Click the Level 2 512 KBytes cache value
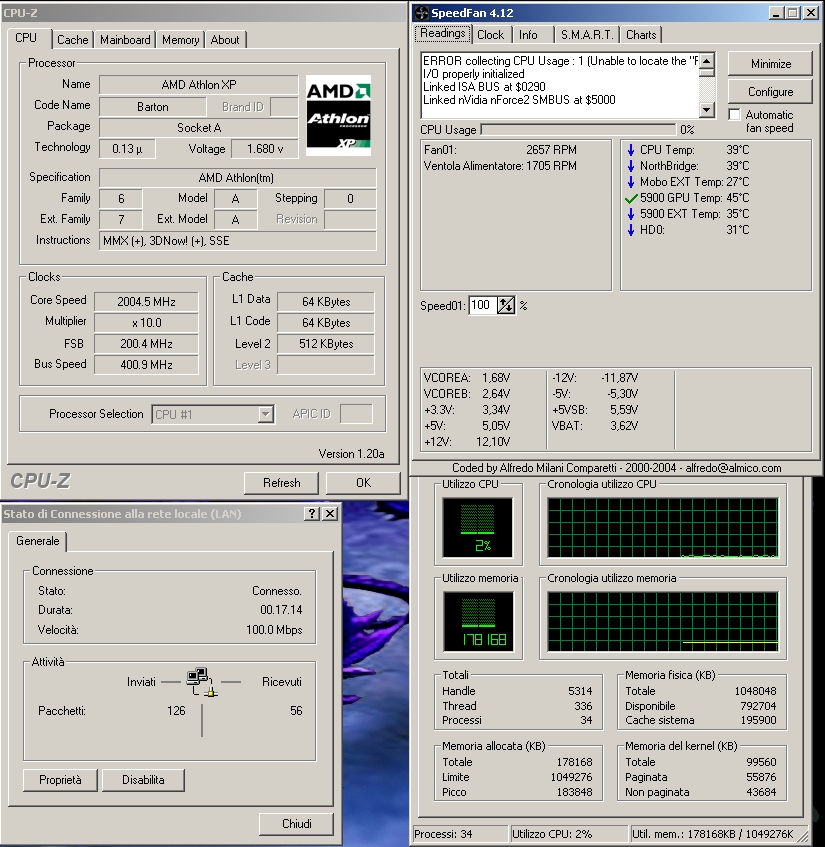 tap(326, 344)
